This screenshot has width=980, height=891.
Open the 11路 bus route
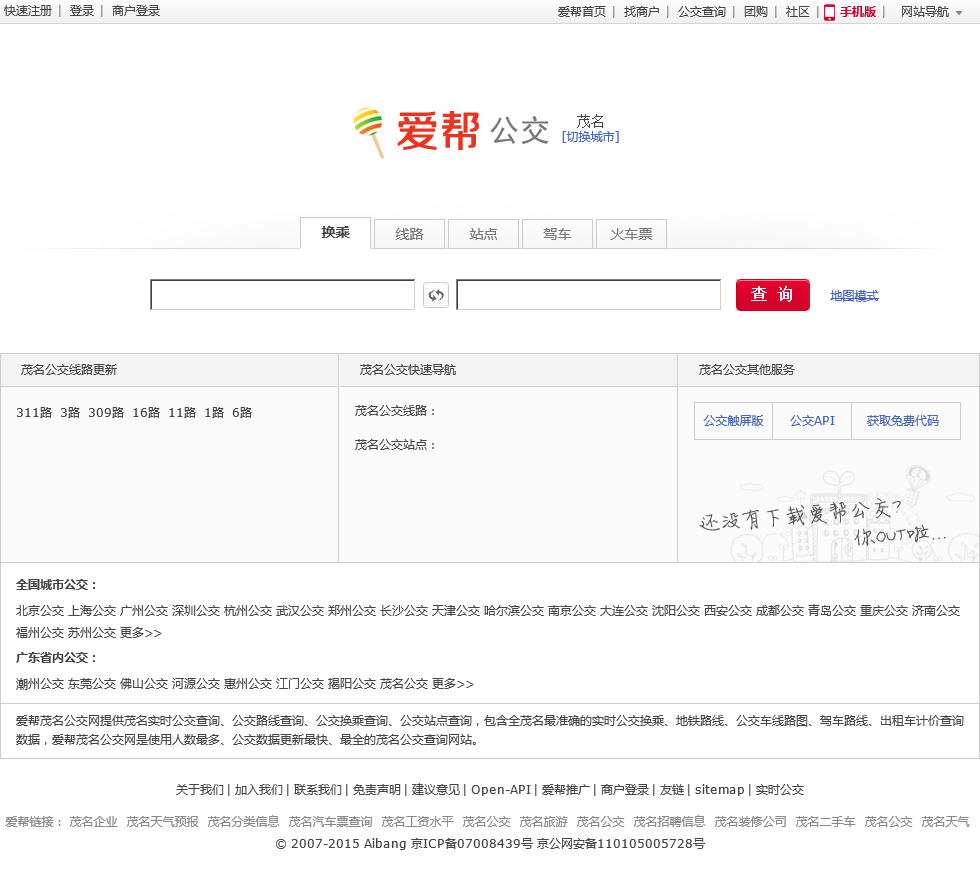point(182,412)
